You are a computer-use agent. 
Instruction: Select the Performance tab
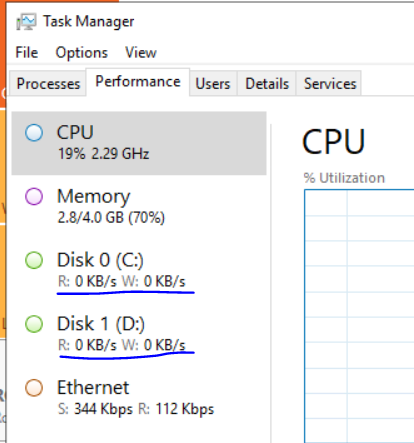(x=138, y=82)
